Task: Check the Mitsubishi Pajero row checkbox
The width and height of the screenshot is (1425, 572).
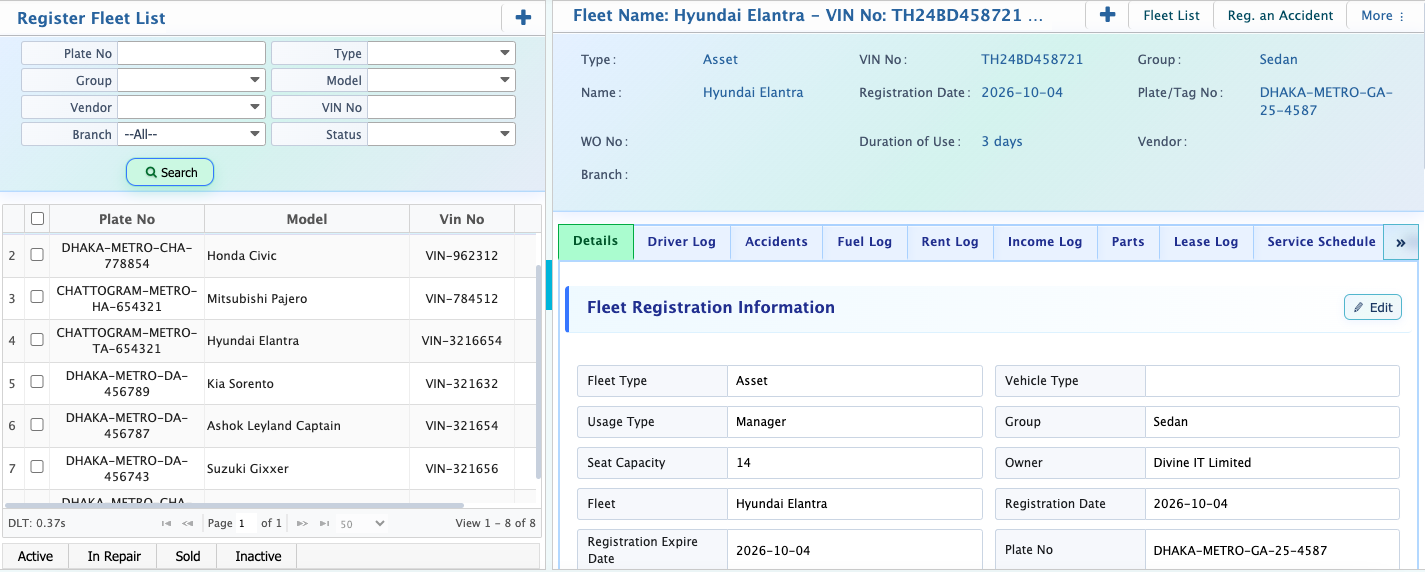Action: [x=37, y=297]
